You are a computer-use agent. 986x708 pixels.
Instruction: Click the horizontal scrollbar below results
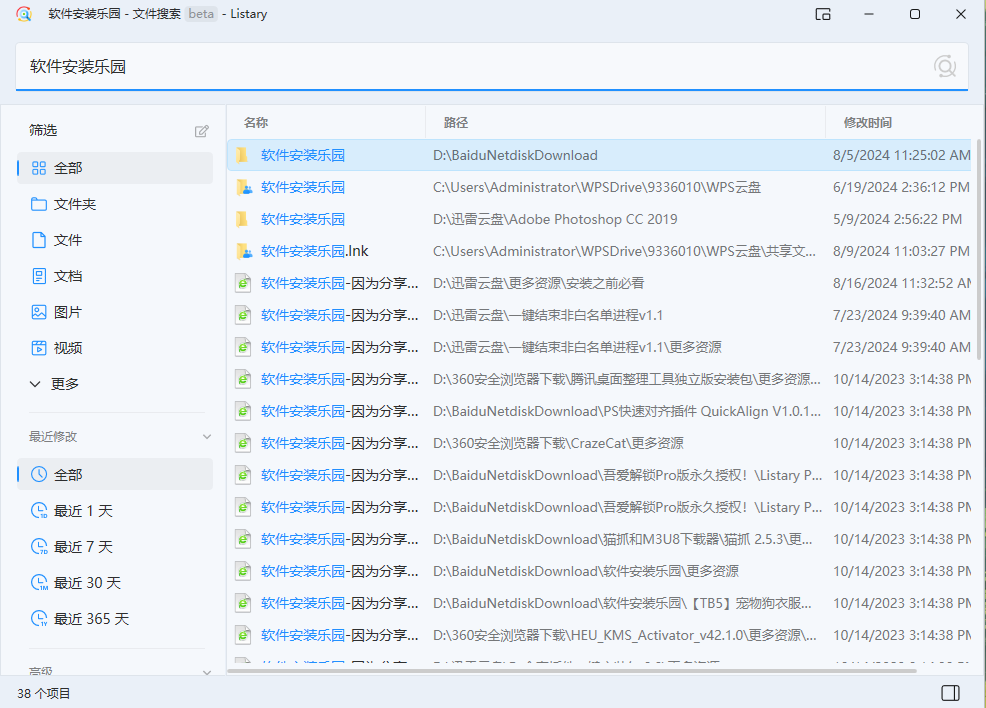click(572, 671)
